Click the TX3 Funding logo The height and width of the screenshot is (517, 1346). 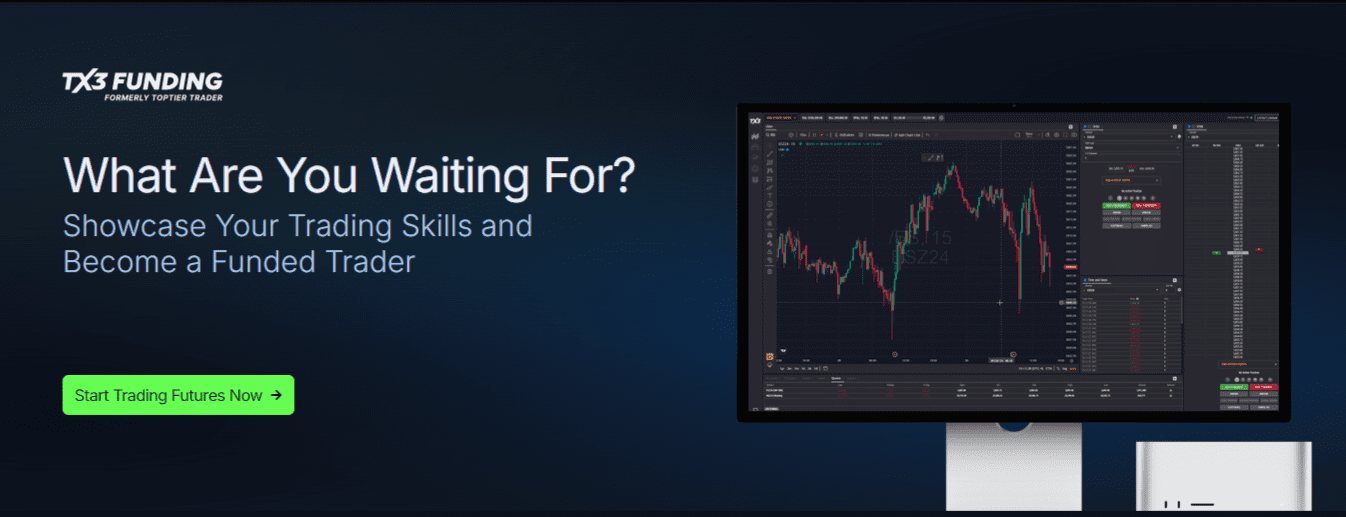pos(142,85)
